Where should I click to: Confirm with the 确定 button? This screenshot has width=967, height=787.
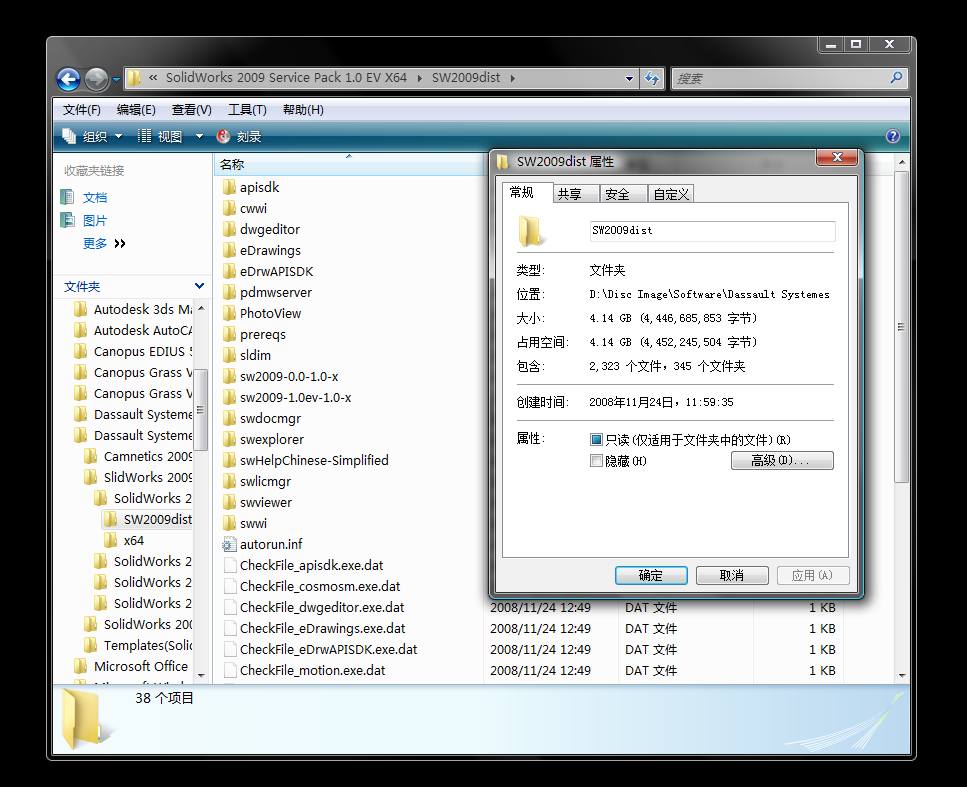click(651, 575)
